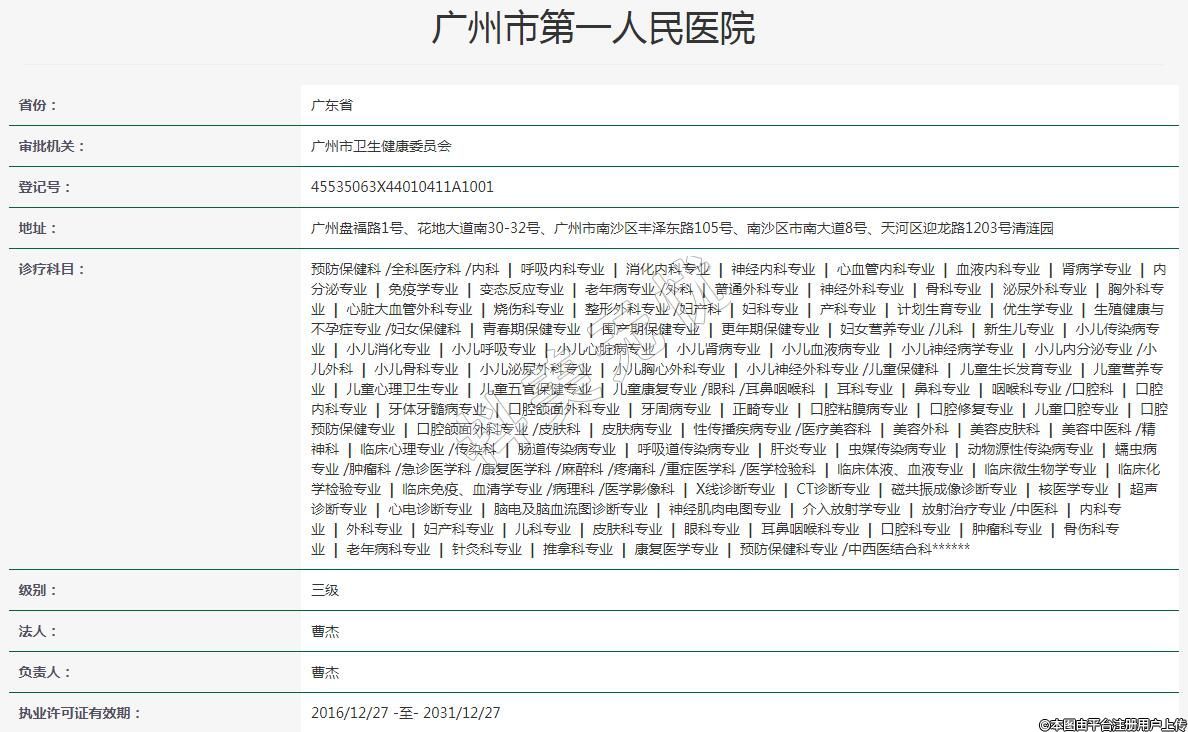Select the 省份 row label
The width and height of the screenshot is (1188, 732).
click(x=38, y=105)
